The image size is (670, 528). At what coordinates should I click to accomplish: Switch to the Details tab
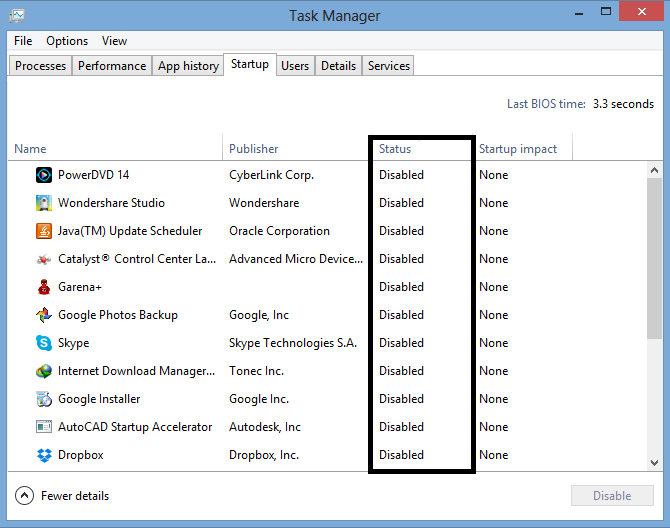[x=338, y=66]
